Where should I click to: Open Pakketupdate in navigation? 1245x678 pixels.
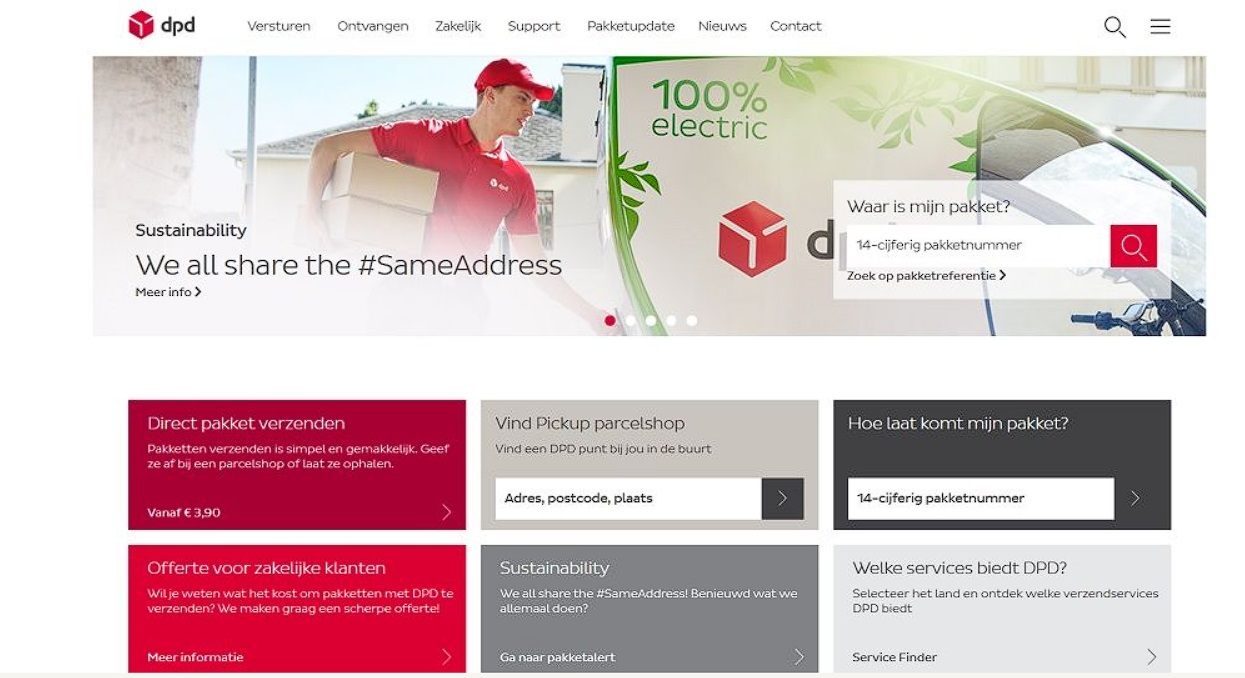pos(631,26)
